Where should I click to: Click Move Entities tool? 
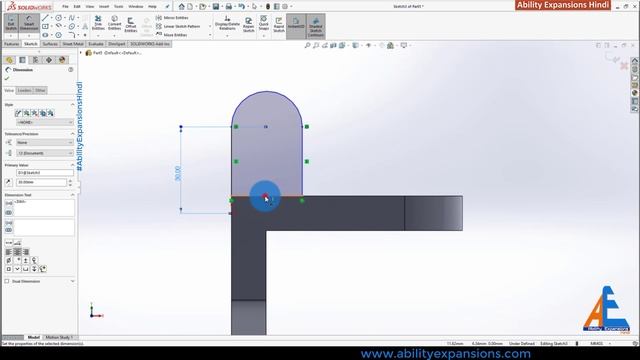[172, 35]
